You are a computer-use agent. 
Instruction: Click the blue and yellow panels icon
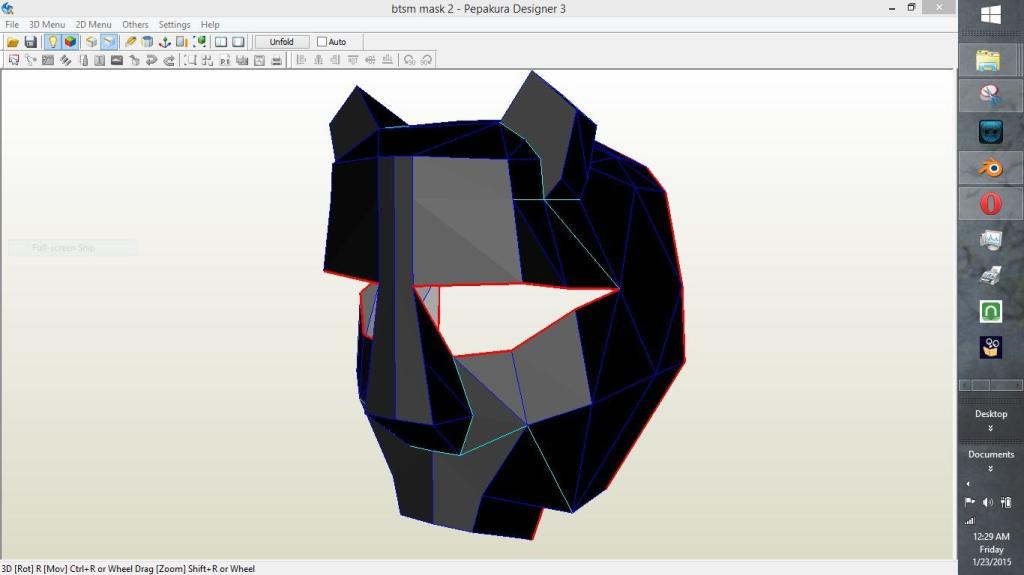(x=182, y=42)
